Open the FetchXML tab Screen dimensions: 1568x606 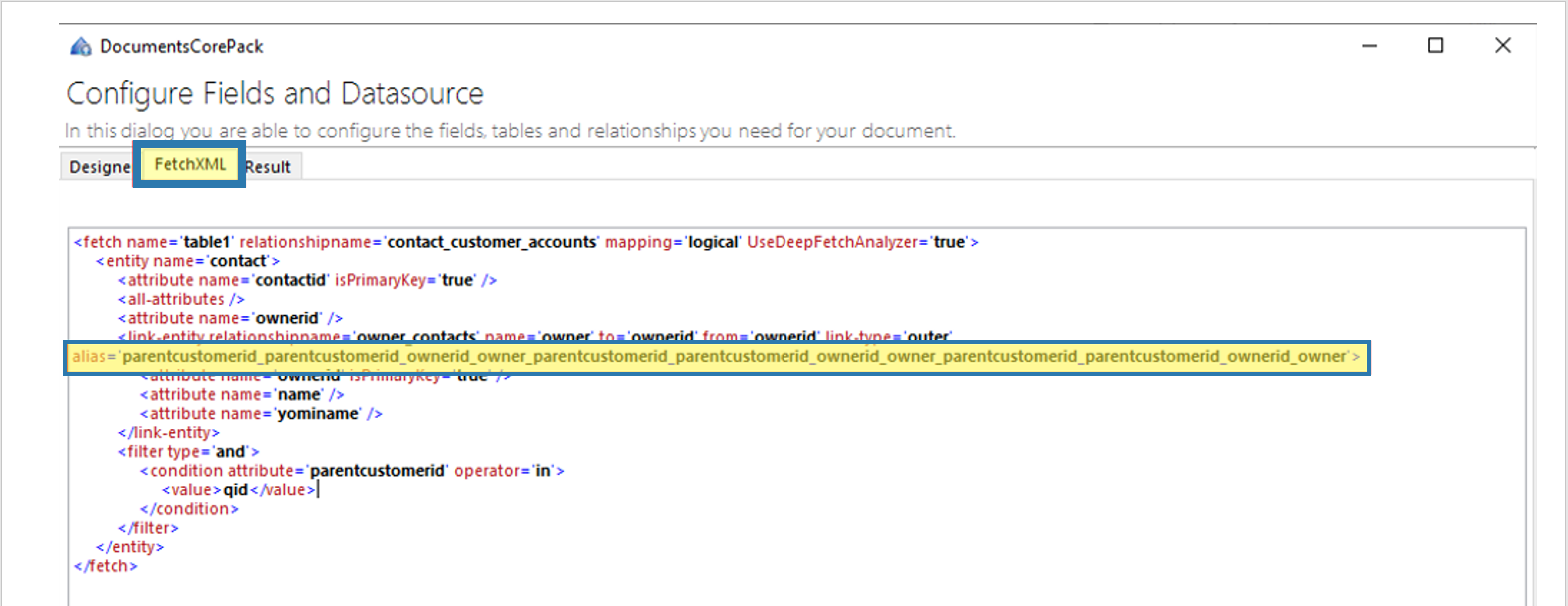[190, 164]
